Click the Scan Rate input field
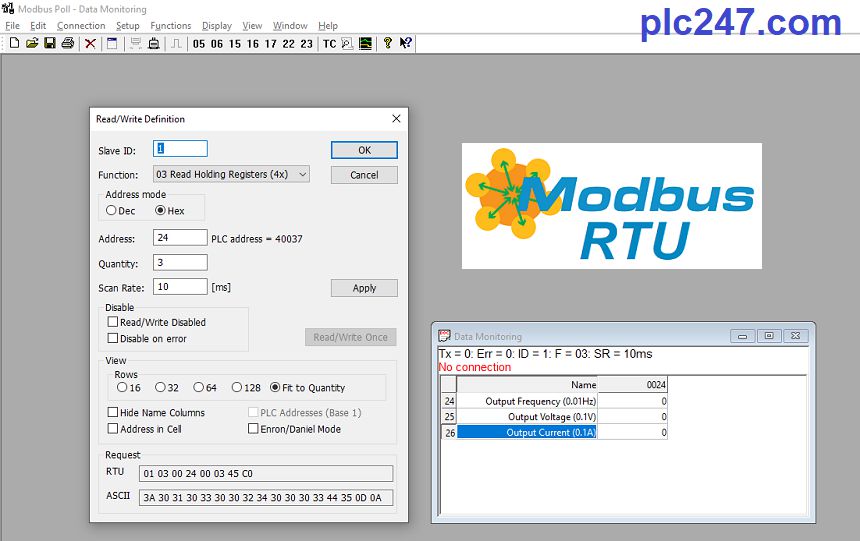Image resolution: width=860 pixels, height=541 pixels. (x=180, y=286)
